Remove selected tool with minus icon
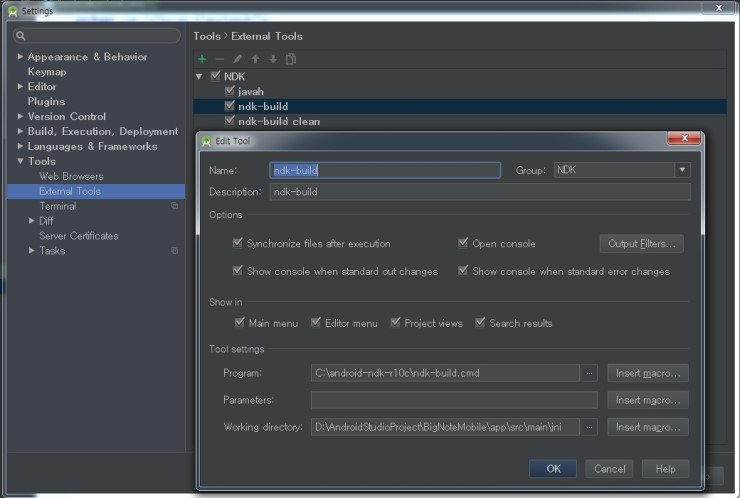Screen dimensions: 740x498 point(219,59)
